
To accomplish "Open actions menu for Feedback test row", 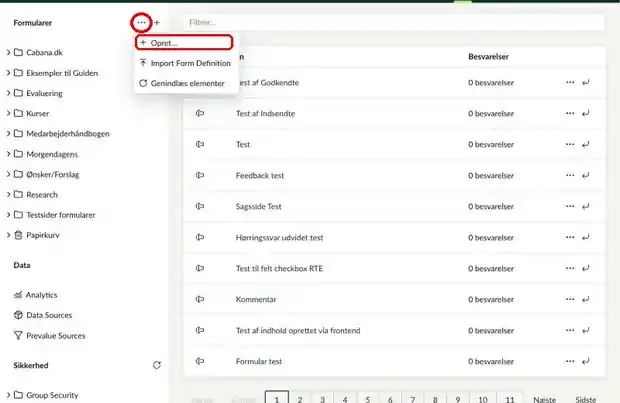I will (570, 175).
